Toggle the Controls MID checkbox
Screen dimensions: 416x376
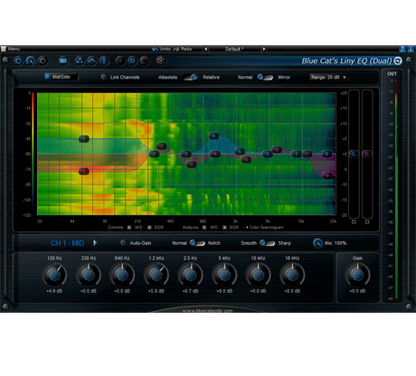pyautogui.click(x=129, y=227)
